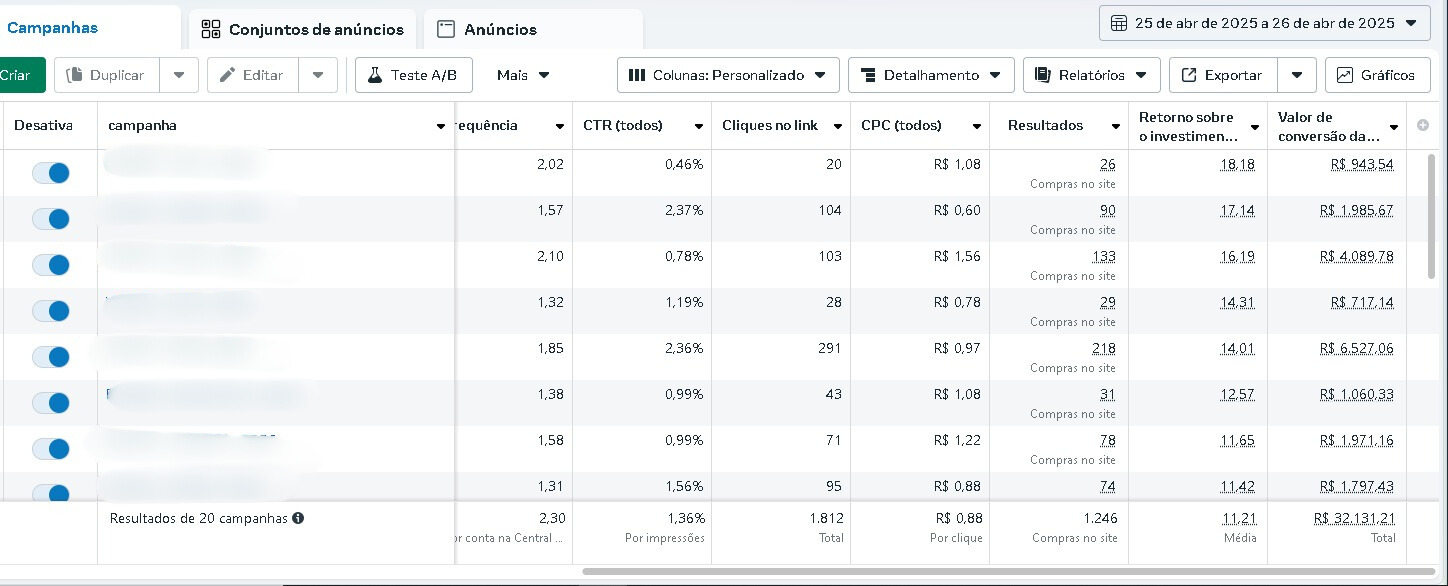
Task: Click the calendar icon in date range
Action: pos(1119,22)
